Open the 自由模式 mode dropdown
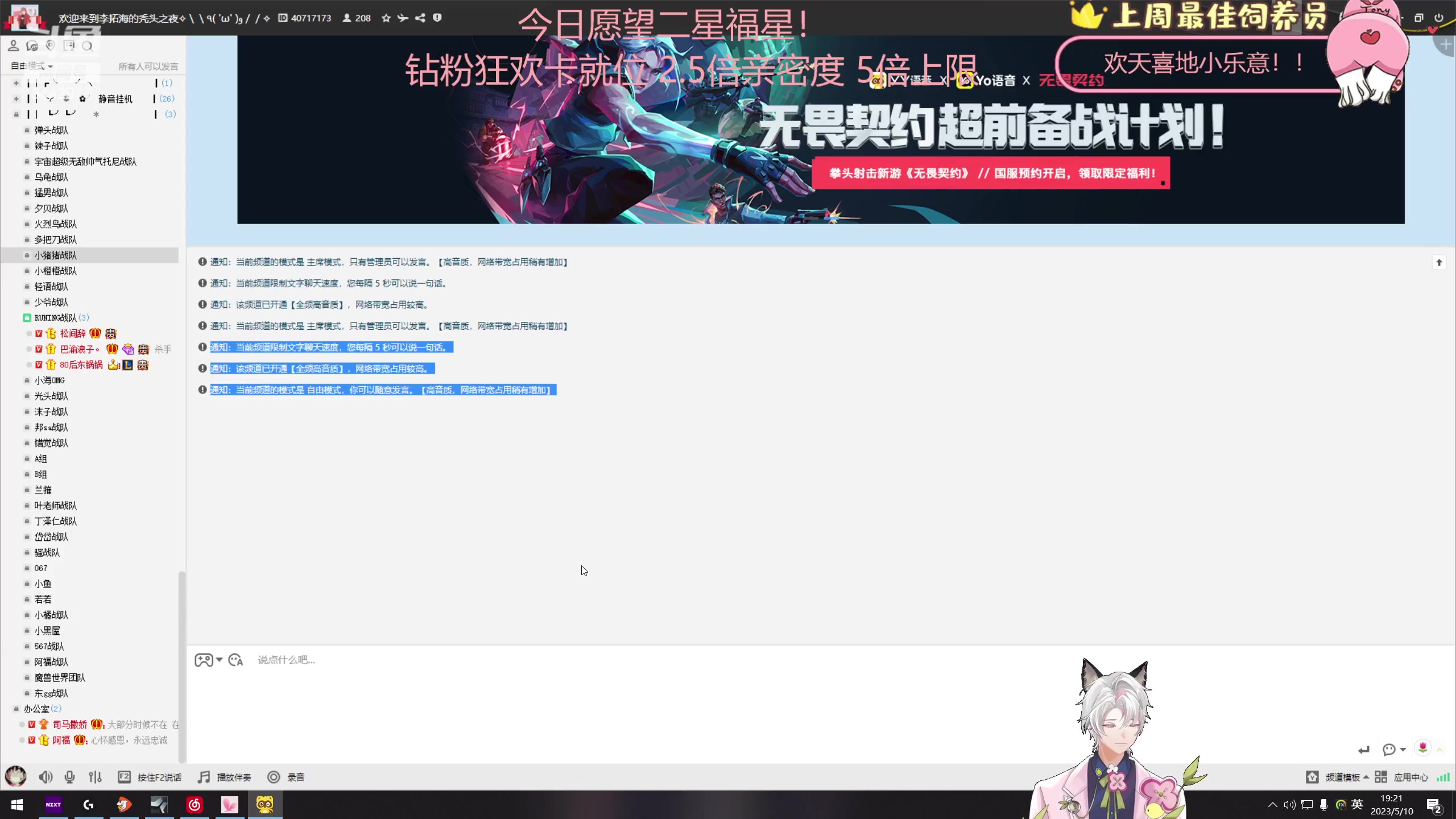Viewport: 1456px width, 819px height. click(32, 66)
